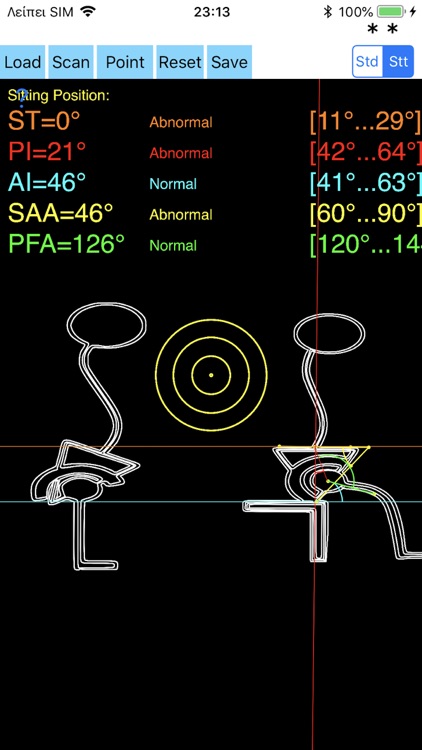Tap the Save button

(x=229, y=62)
